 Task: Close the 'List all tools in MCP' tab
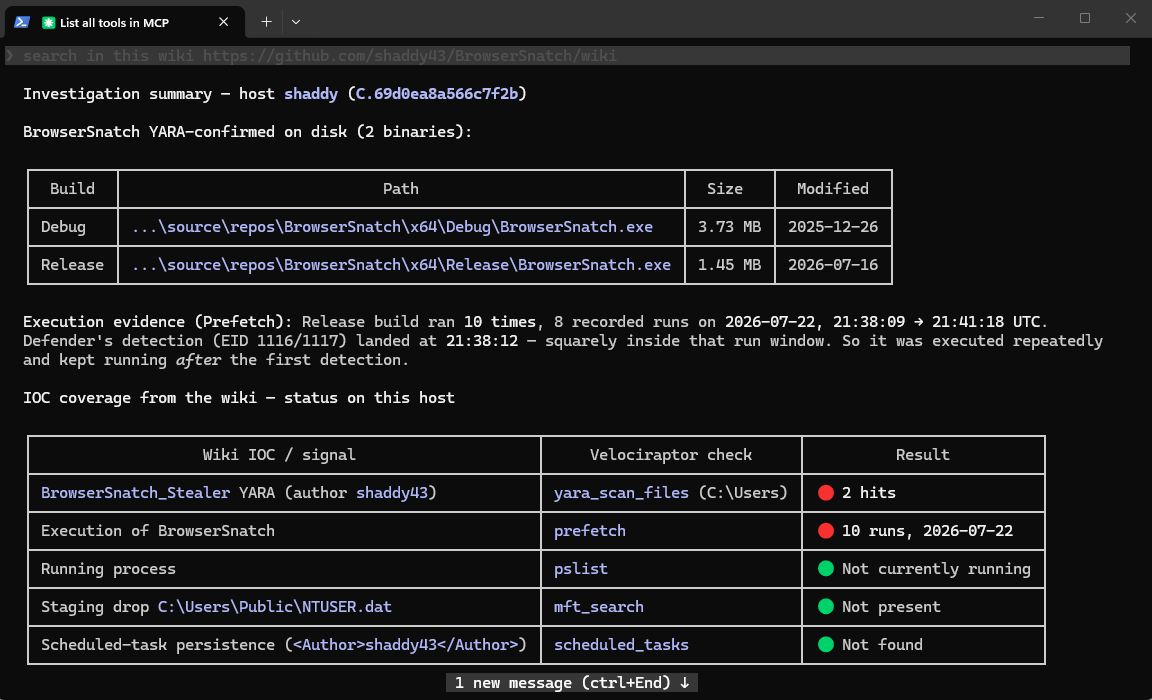(x=223, y=22)
